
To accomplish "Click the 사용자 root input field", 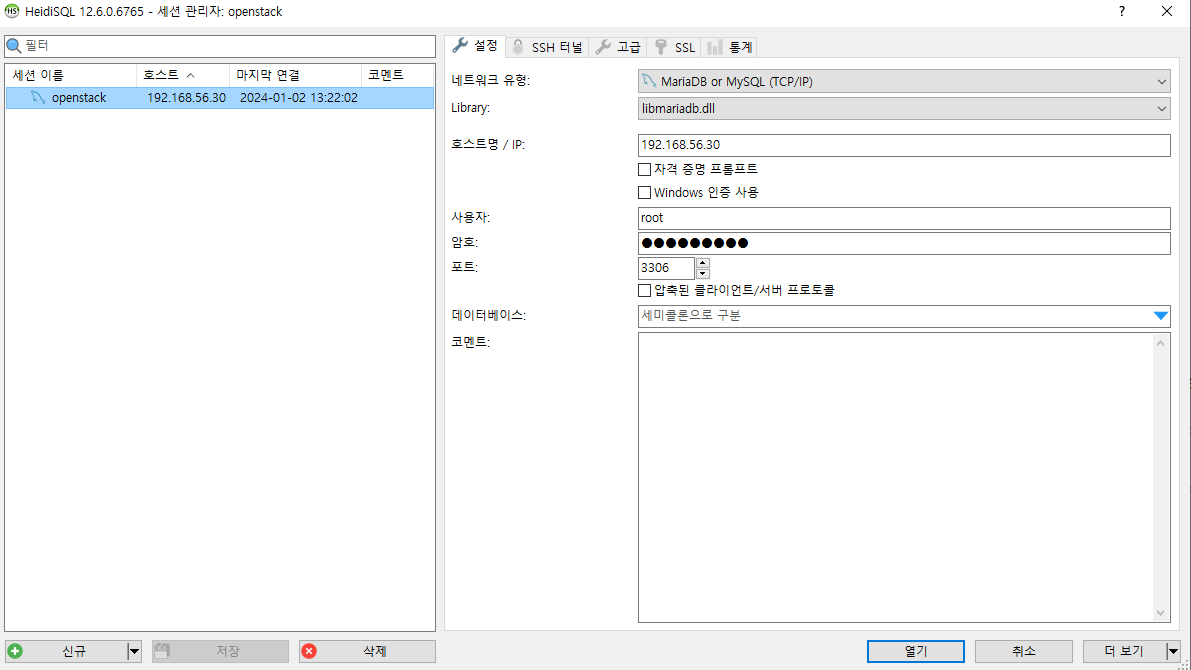I will click(x=904, y=218).
